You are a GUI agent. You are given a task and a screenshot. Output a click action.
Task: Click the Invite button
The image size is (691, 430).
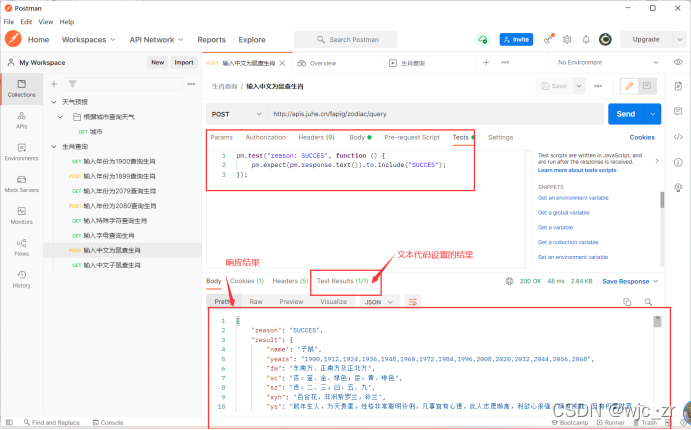point(516,39)
